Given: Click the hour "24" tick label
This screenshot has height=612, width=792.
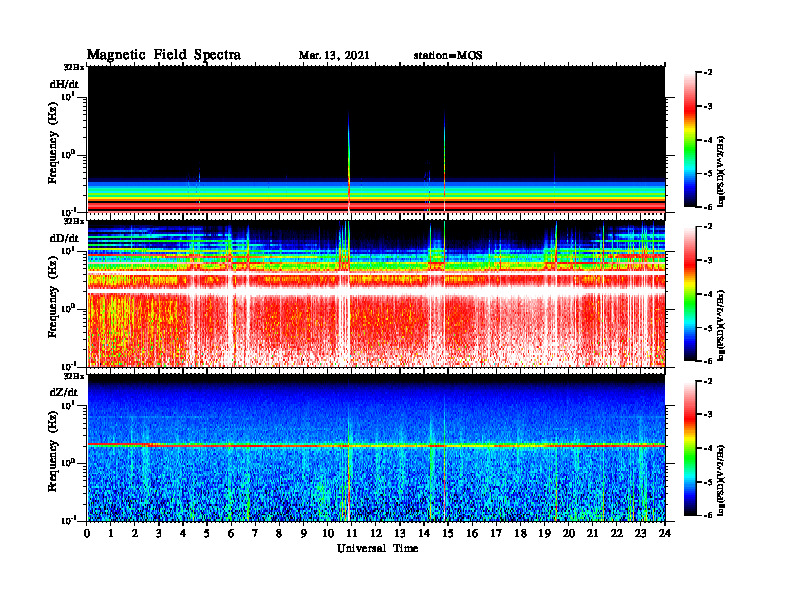Looking at the screenshot, I should coord(665,534).
